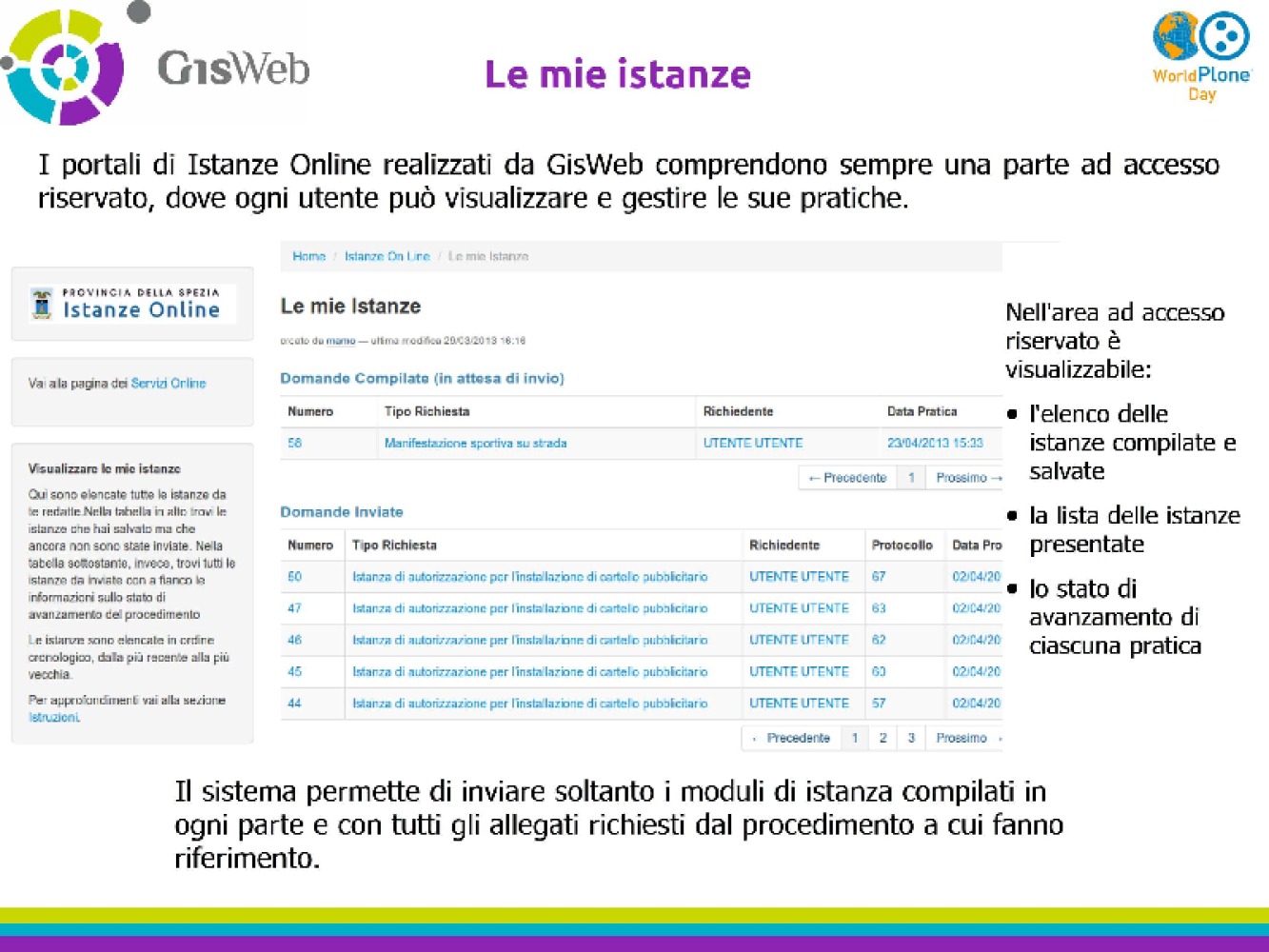Click the GisWeb logo
Screen dimensions: 1269x952
[157, 67]
